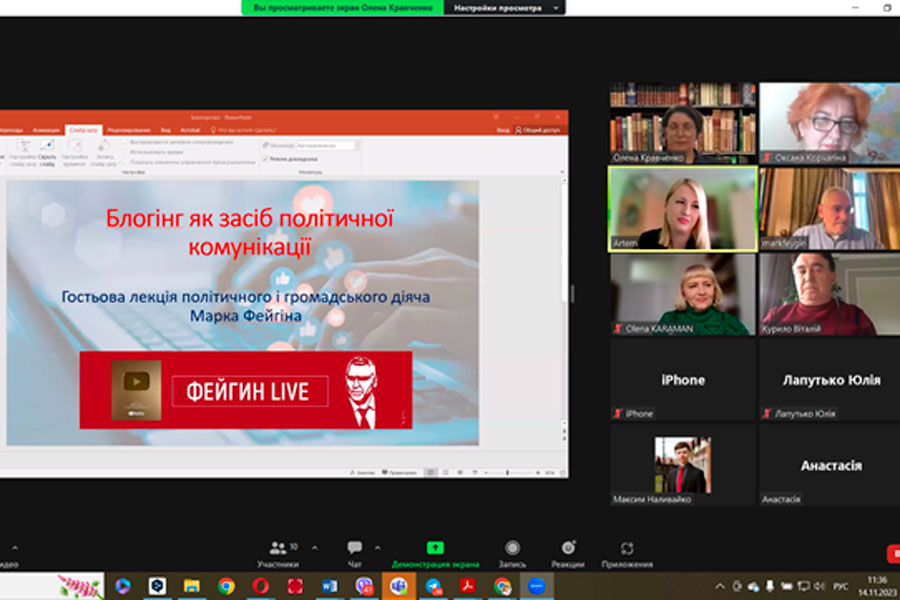Click the slide title text 'Блогінг як засіб політичної комунікації'

[250, 233]
